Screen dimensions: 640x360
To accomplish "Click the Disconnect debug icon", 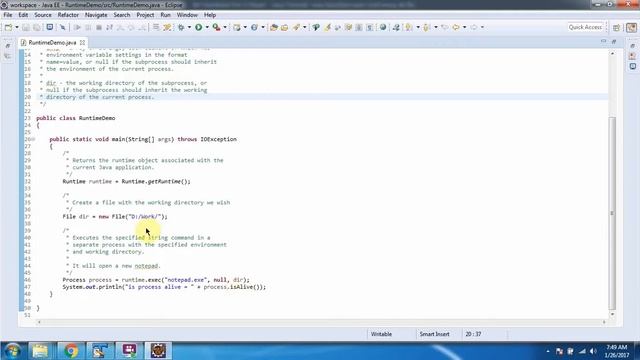I will pyautogui.click(x=109, y=27).
